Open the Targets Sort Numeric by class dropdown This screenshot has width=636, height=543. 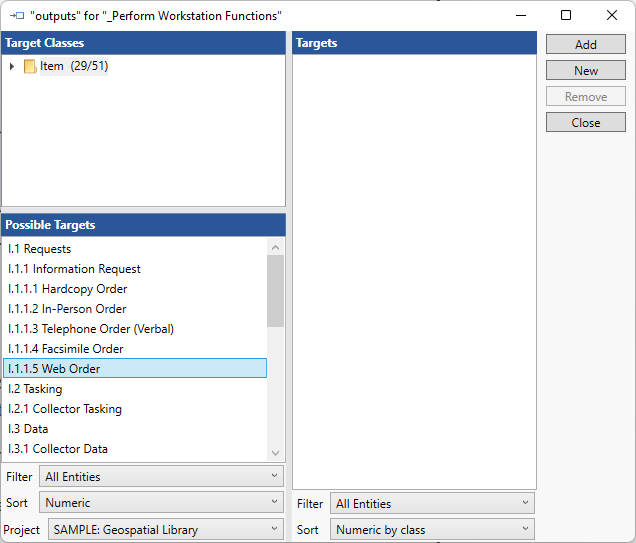coord(431,530)
